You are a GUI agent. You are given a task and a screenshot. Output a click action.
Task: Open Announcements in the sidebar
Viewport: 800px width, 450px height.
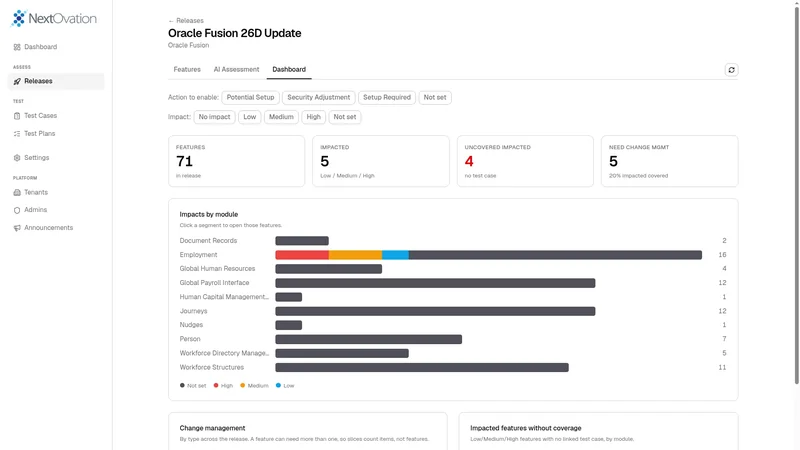click(56, 228)
